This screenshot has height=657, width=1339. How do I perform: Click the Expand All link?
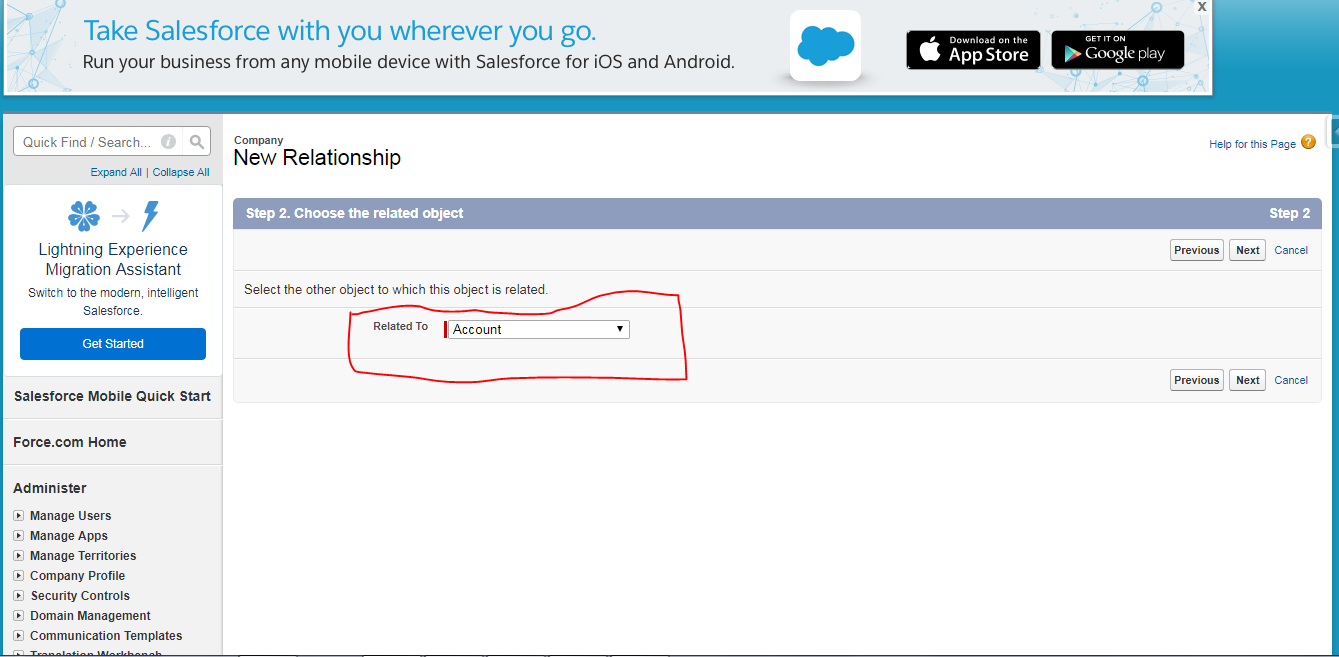(116, 172)
